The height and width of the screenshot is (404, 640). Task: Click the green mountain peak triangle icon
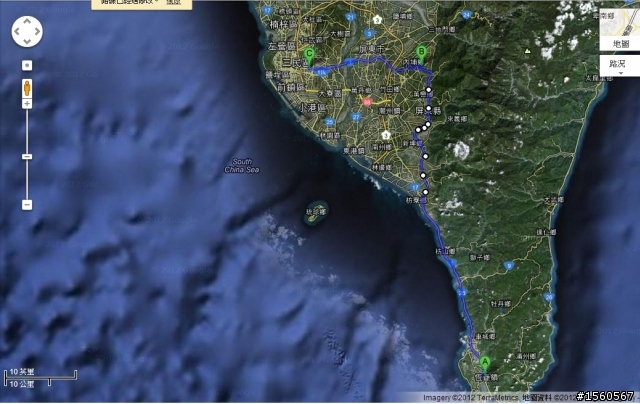pos(527,51)
